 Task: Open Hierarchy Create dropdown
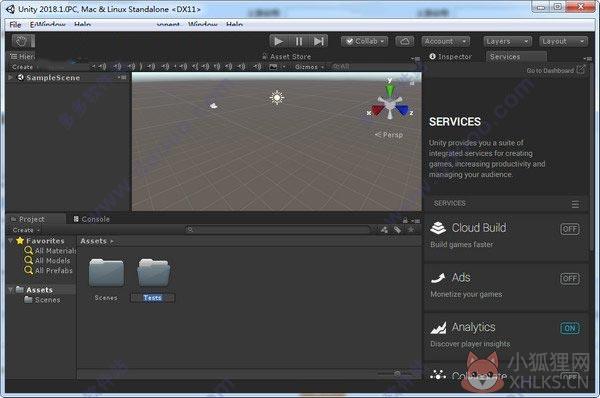click(25, 67)
